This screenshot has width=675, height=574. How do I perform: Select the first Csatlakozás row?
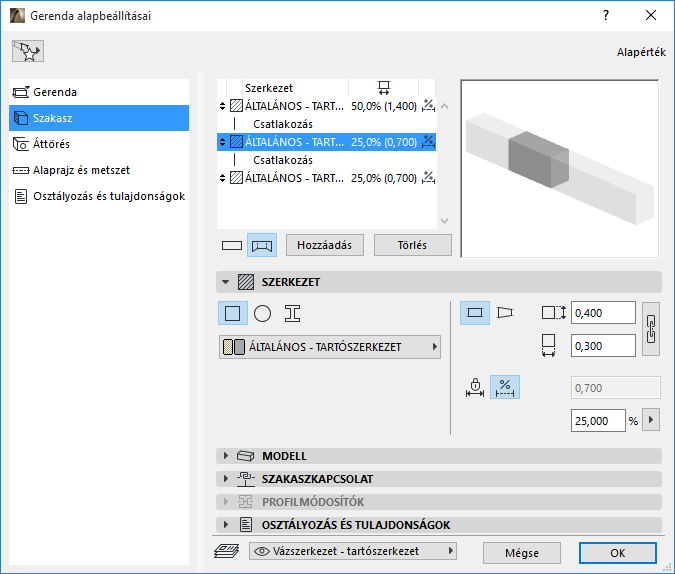tap(326, 124)
